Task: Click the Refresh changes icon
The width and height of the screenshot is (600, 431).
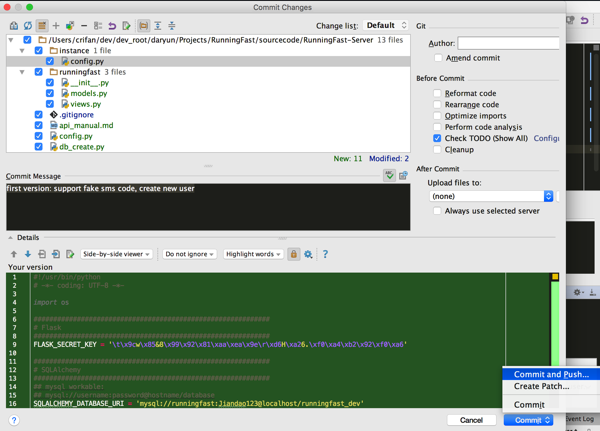Action: click(28, 26)
